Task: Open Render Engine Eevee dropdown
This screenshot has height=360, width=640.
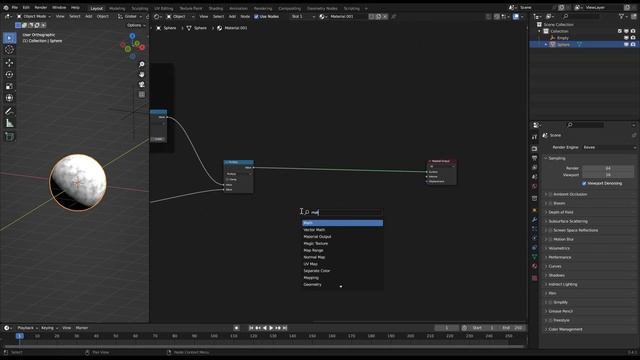Action: tap(609, 147)
